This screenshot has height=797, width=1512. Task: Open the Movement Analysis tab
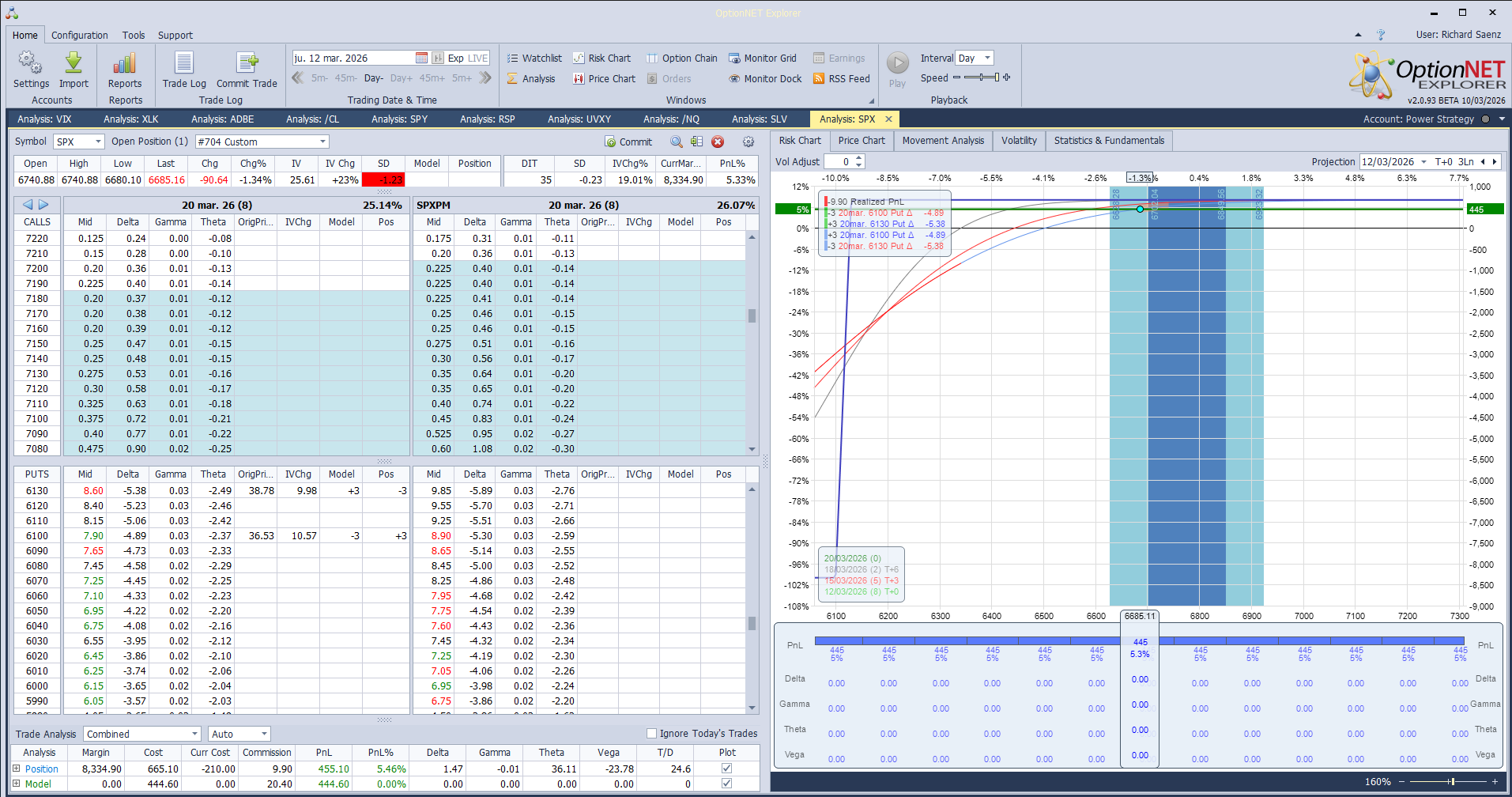(x=943, y=141)
